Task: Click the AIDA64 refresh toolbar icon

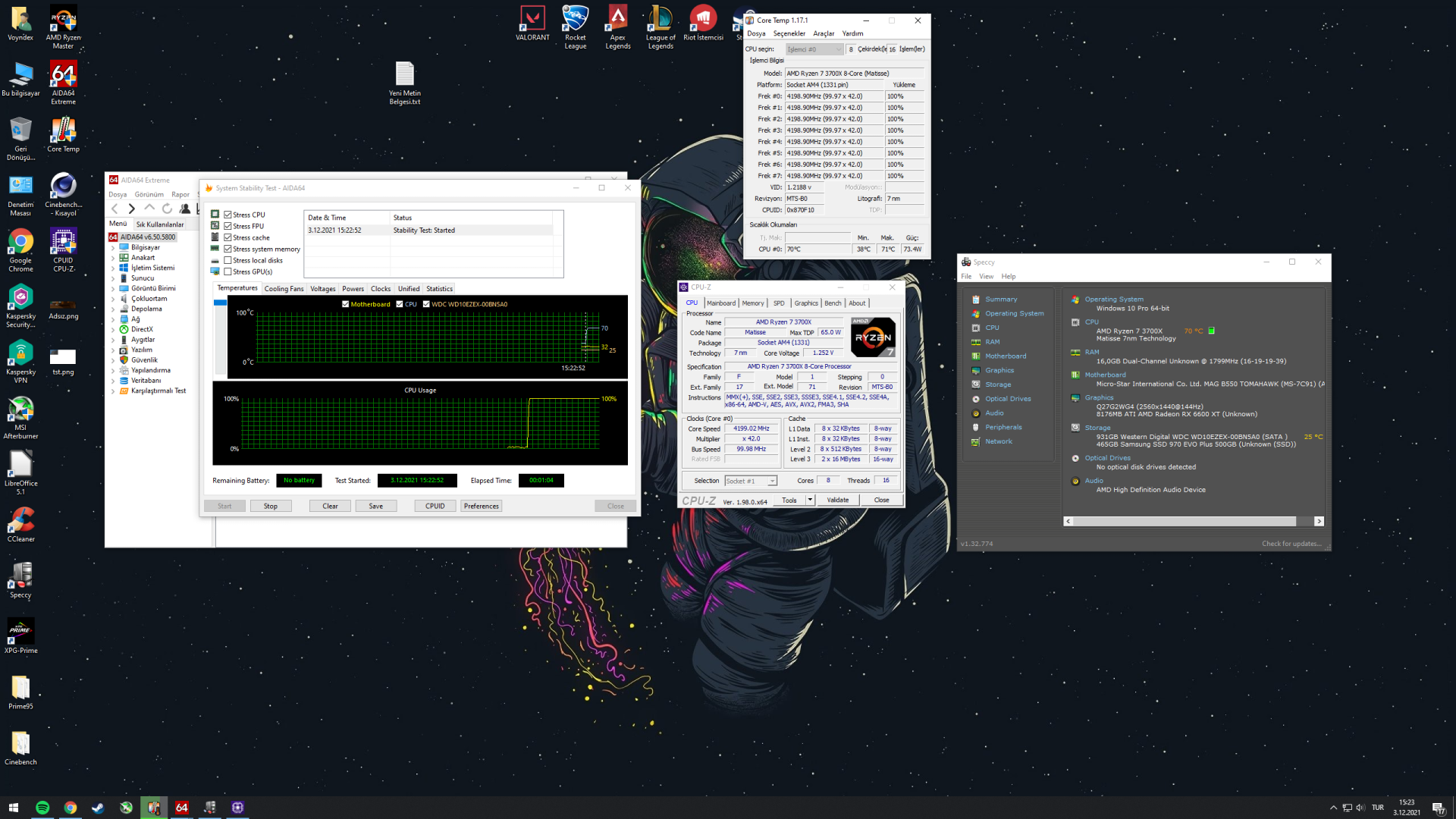Action: (x=167, y=209)
